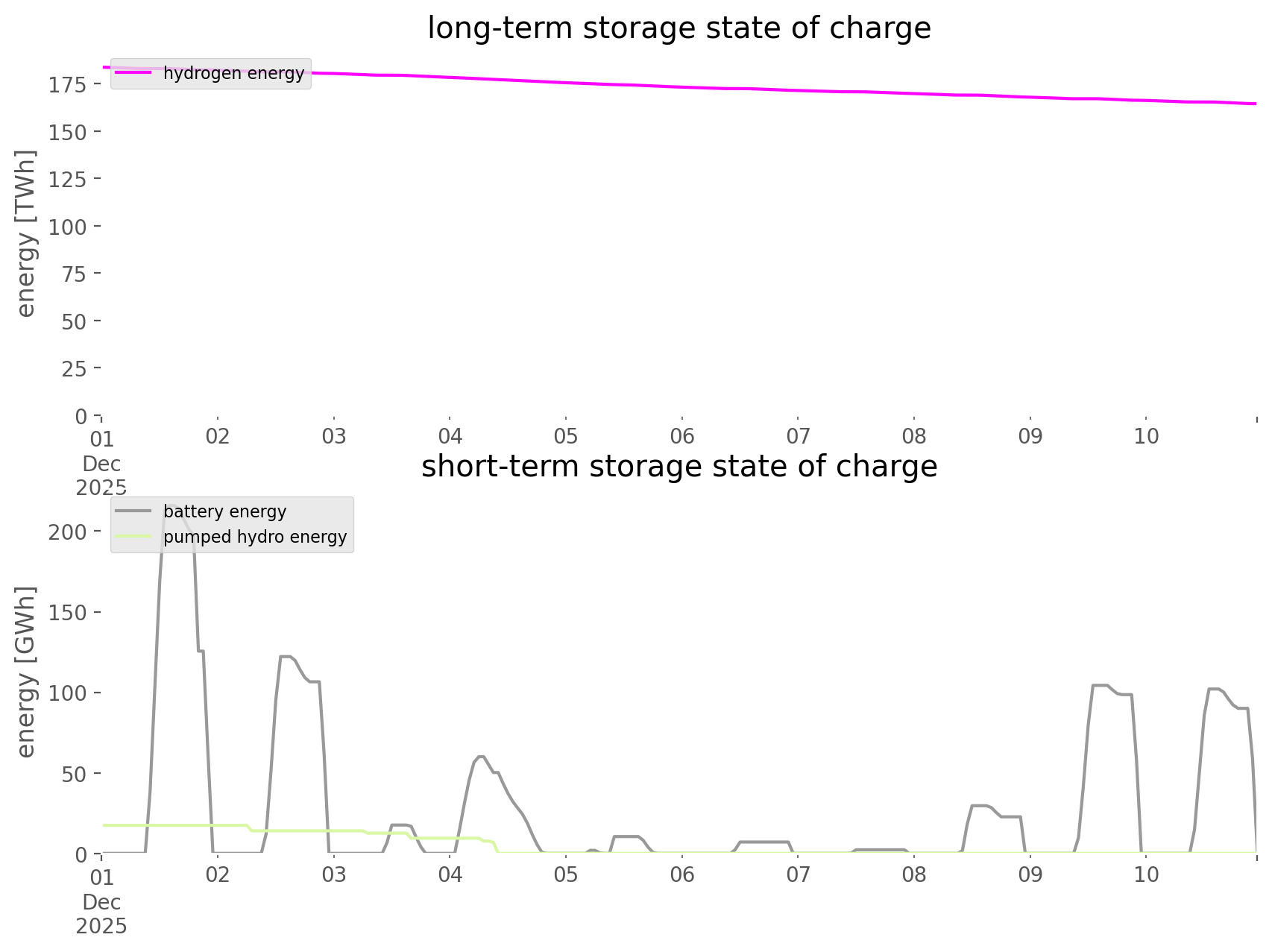1272x952 pixels.
Task: Click the 175 tick on TWh axis
Action: [x=68, y=85]
